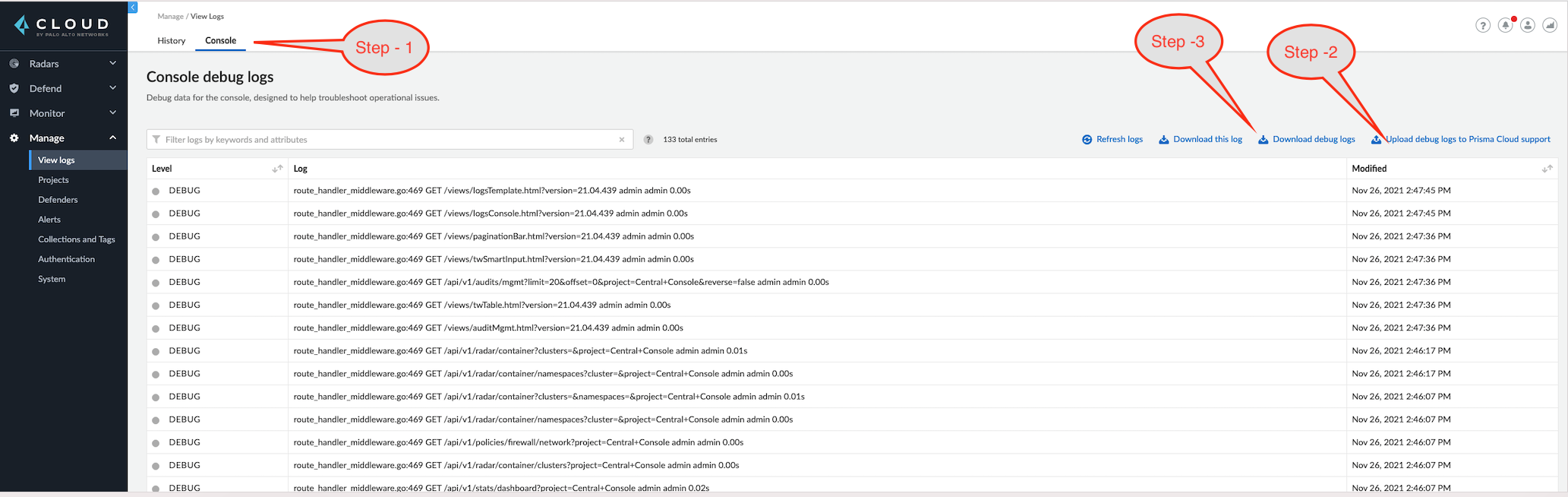This screenshot has height=497, width=1568.
Task: Open Authentication in sidebar
Action: [66, 259]
